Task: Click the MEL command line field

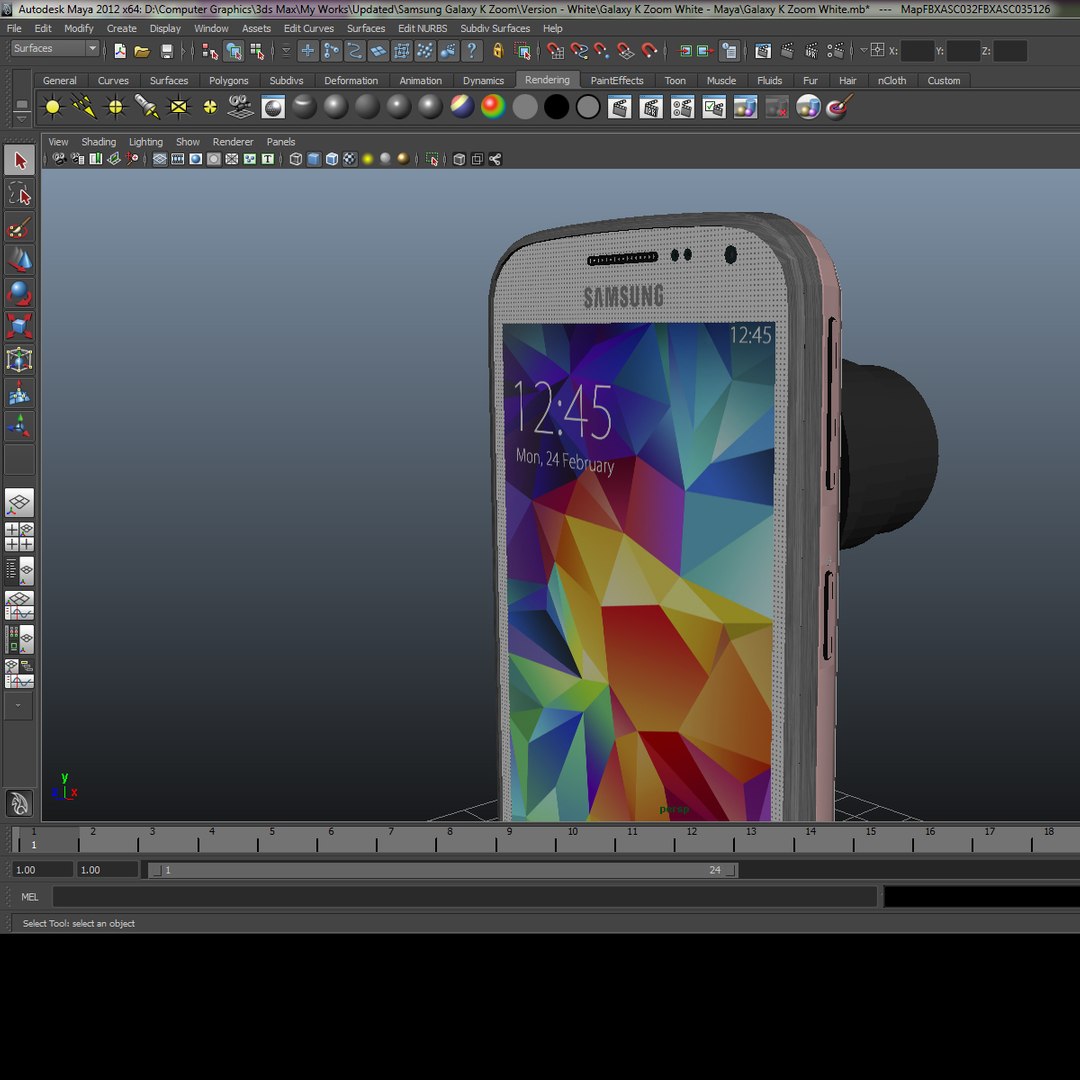Action: click(465, 897)
